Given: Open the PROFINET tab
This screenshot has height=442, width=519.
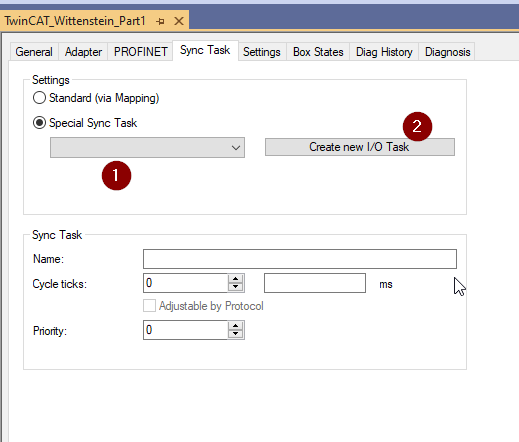Looking at the screenshot, I should [140, 52].
